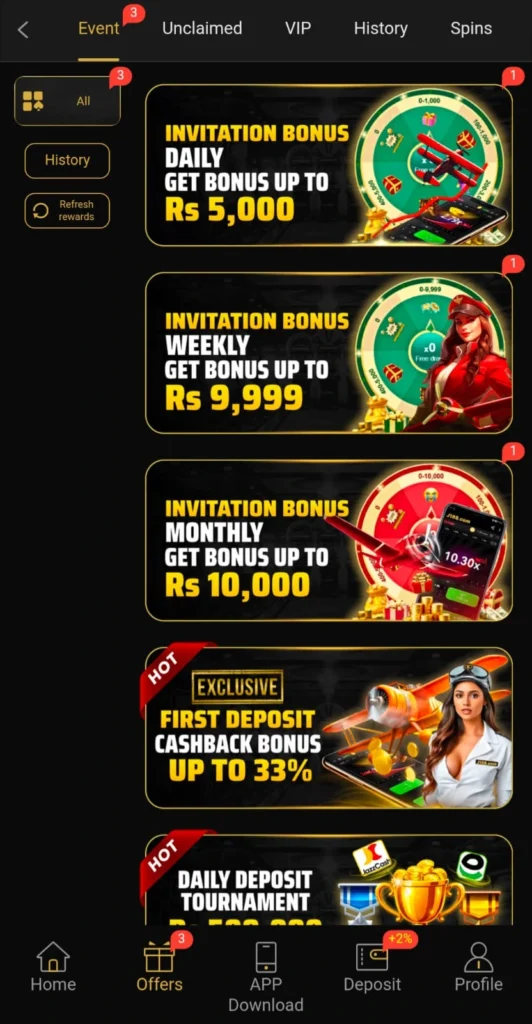Select the All category grid icon
Image resolution: width=532 pixels, height=1024 pixels.
[x=33, y=101]
